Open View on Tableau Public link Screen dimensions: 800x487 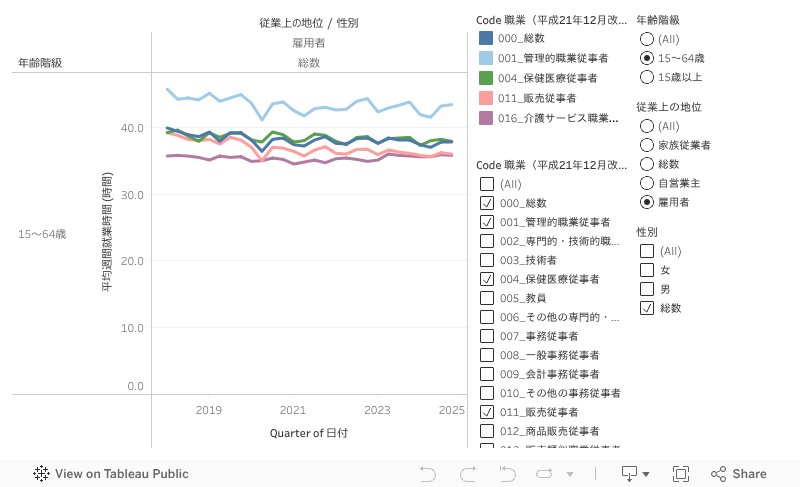[121, 474]
